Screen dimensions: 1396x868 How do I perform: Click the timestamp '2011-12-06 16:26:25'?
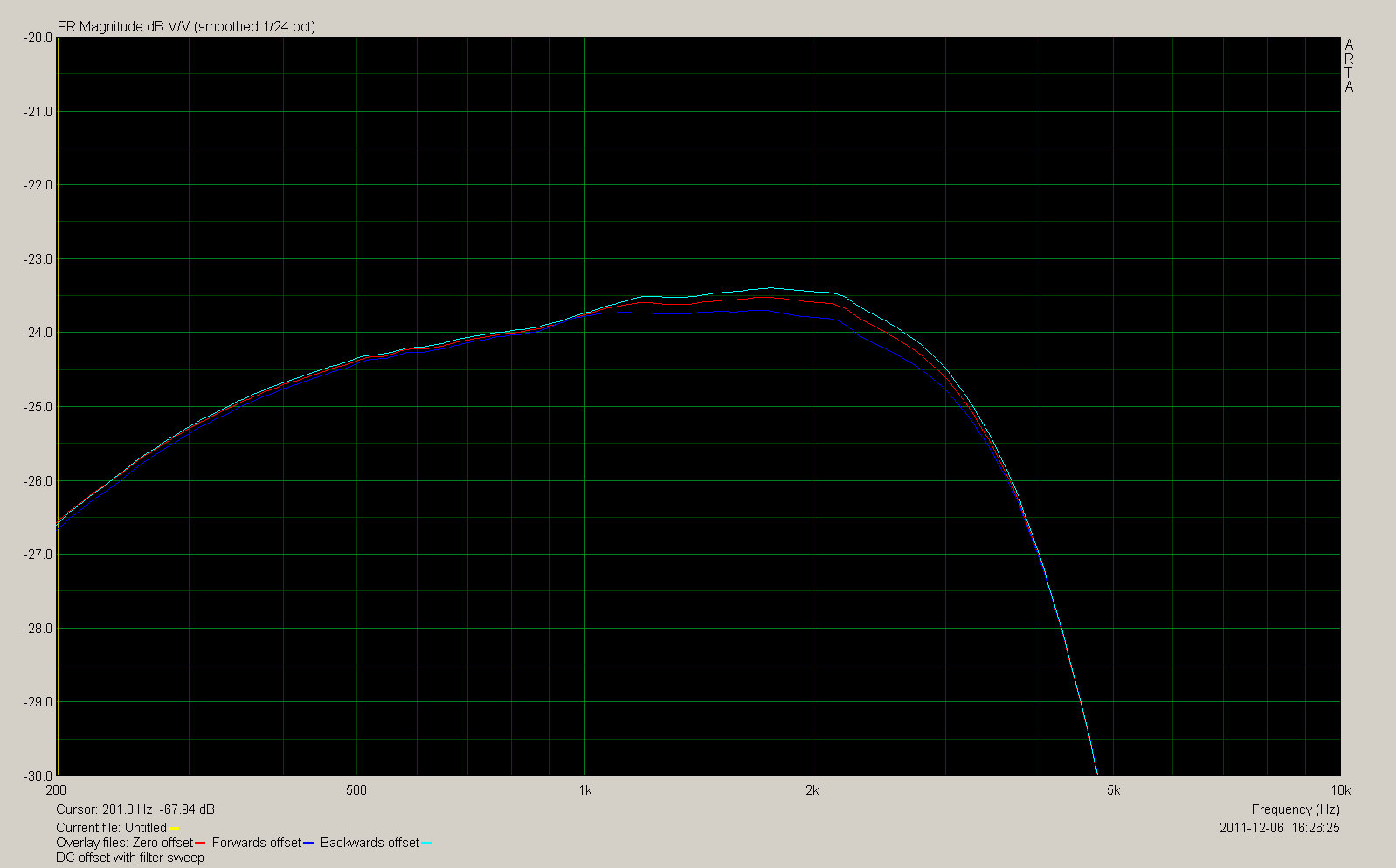tap(1280, 828)
